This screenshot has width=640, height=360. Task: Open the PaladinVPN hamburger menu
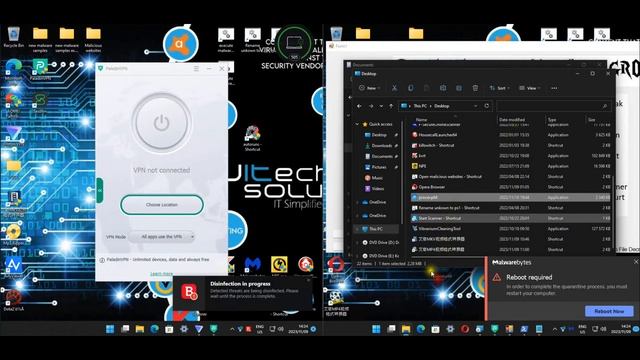tap(196, 69)
